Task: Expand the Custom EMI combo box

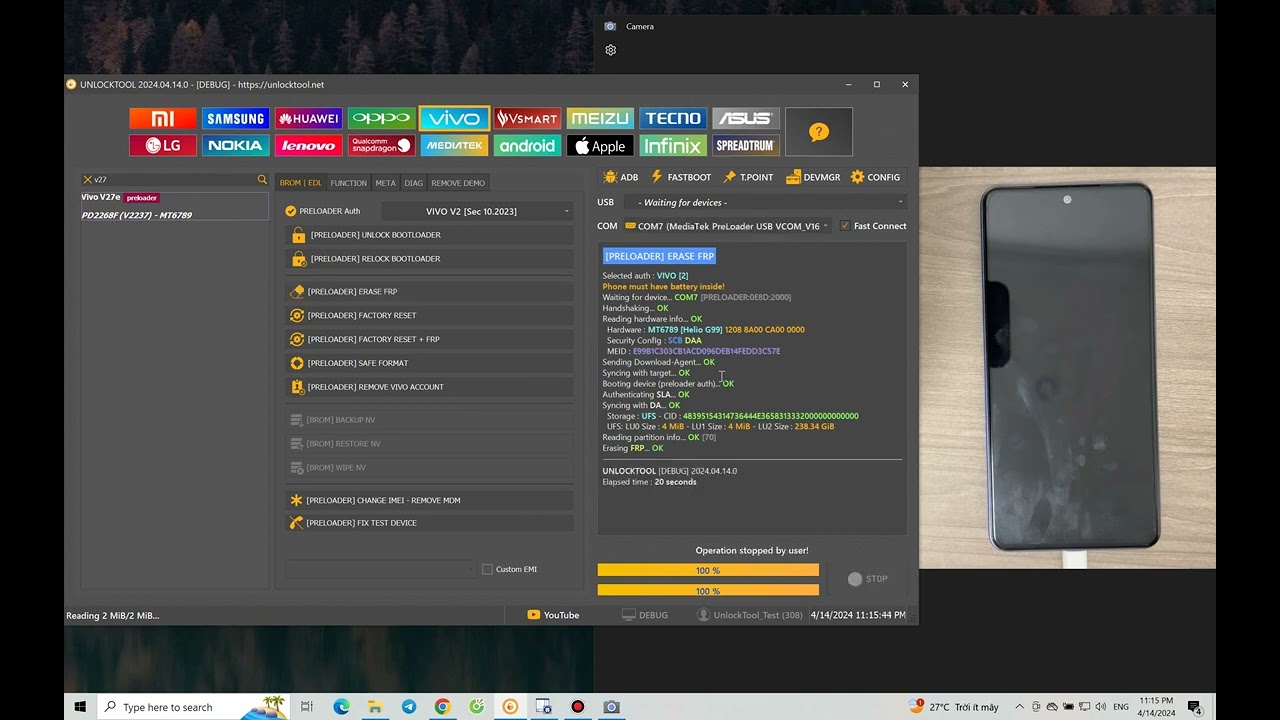Action: 381,569
